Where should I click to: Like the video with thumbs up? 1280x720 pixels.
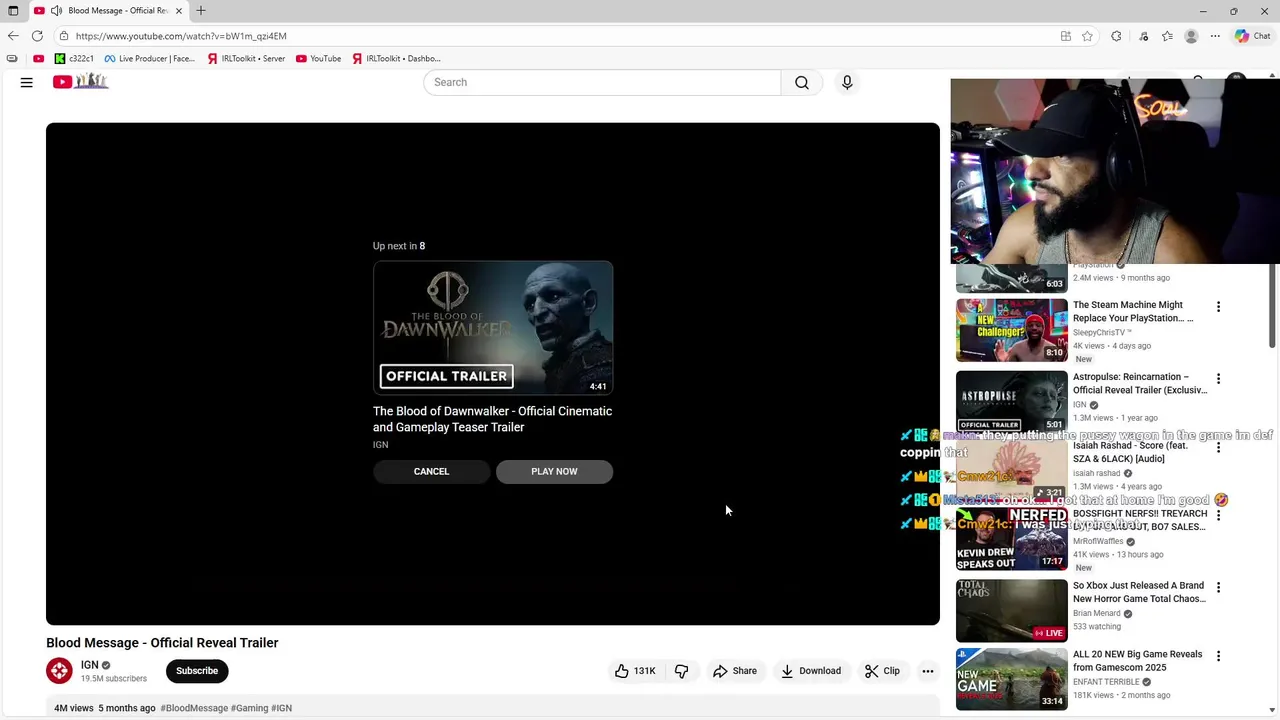[x=634, y=671]
